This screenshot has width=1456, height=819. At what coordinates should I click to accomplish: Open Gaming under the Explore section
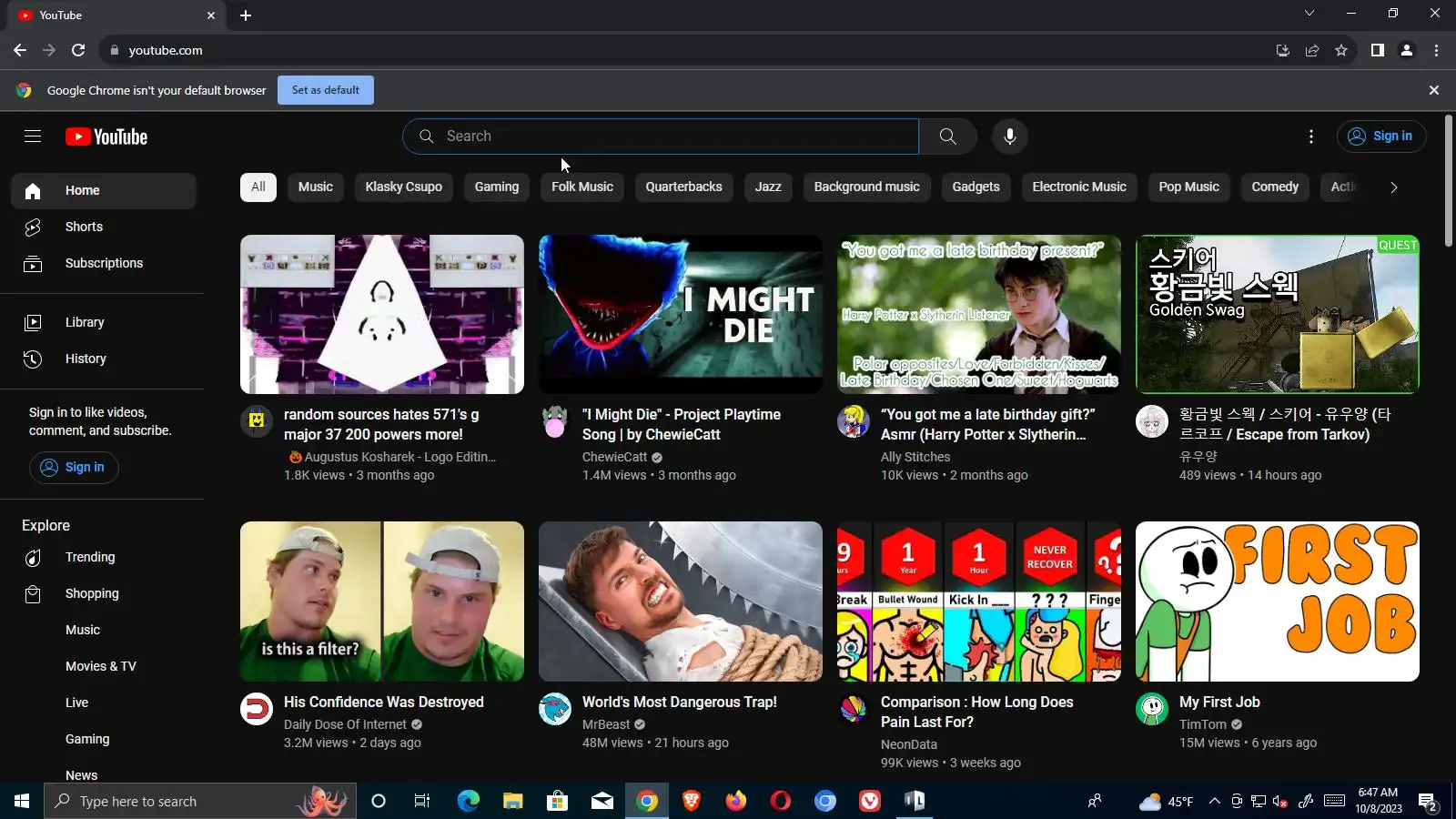104,740
